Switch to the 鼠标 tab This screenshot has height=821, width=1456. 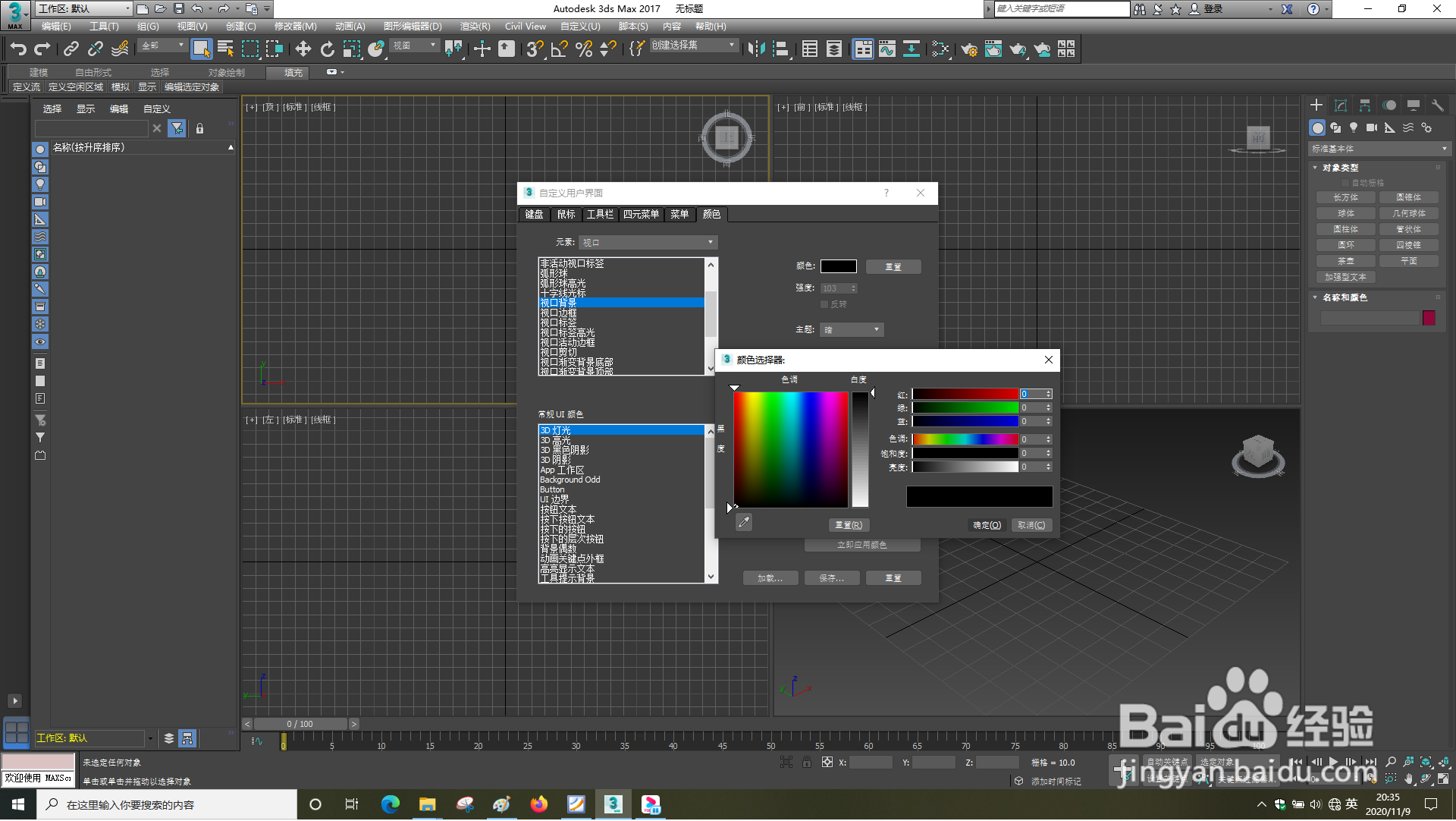click(566, 215)
